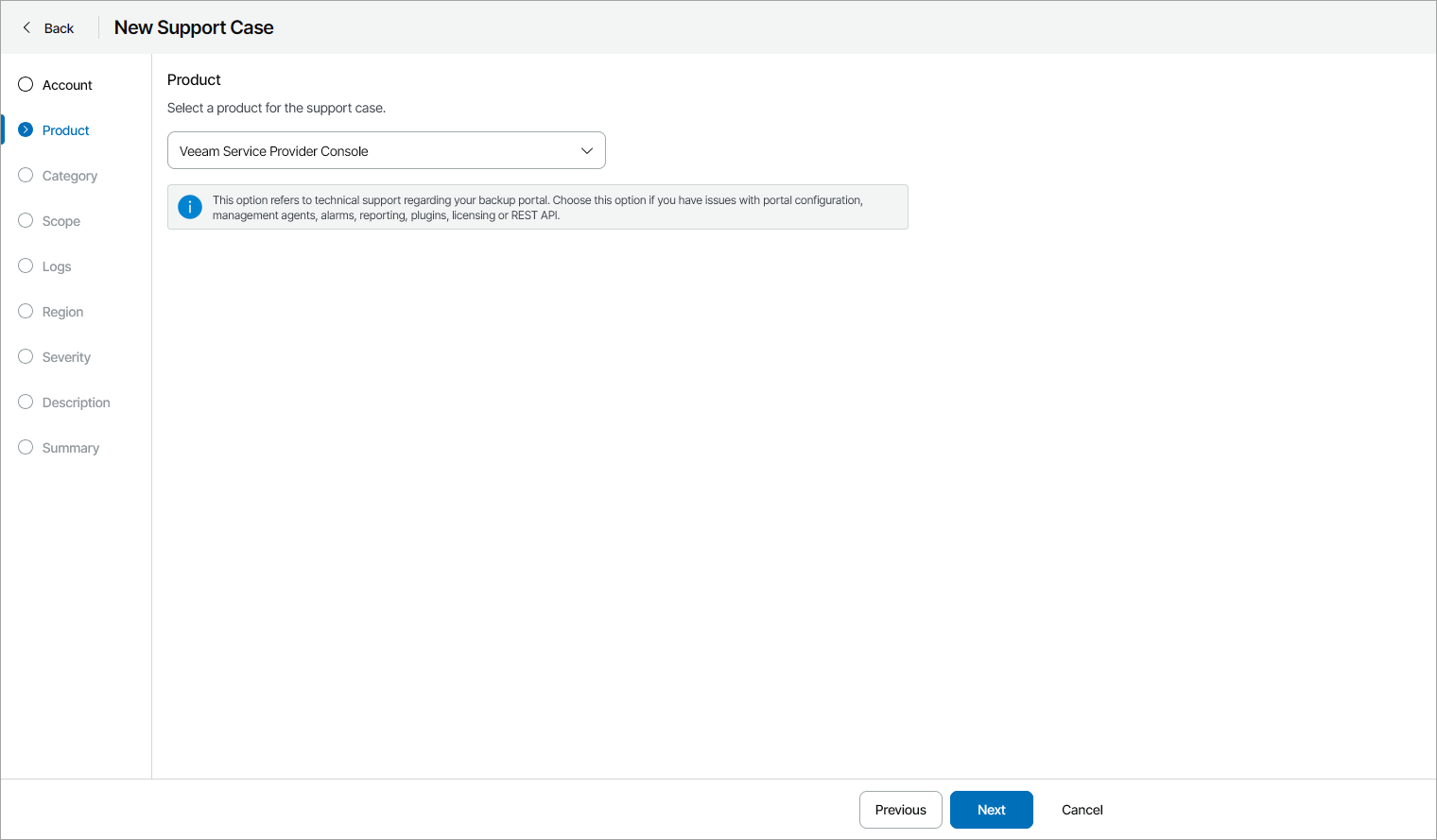Open the Severity step label
The height and width of the screenshot is (840, 1437).
point(66,357)
